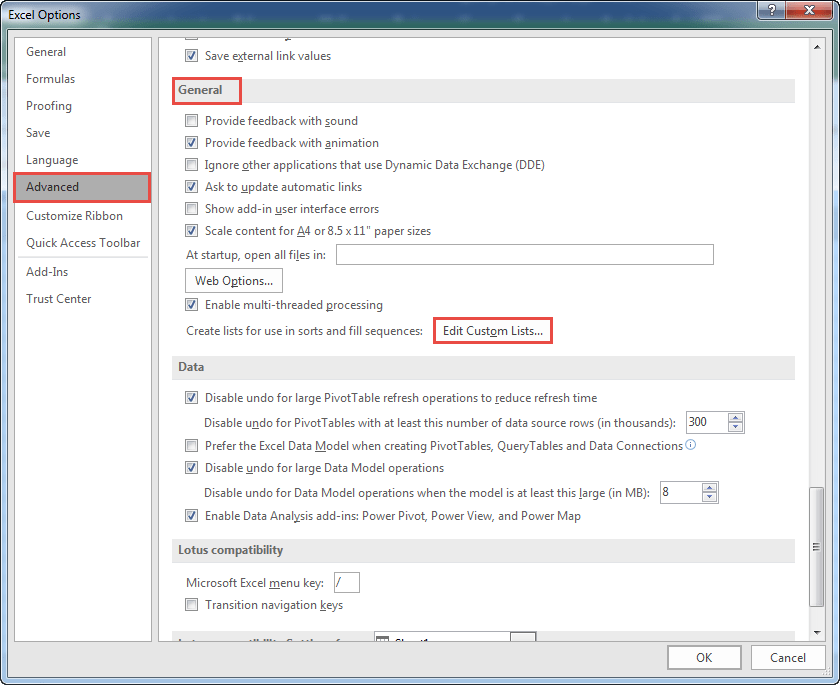Decrease Data Model size in MB
The width and height of the screenshot is (840, 685).
point(709,497)
